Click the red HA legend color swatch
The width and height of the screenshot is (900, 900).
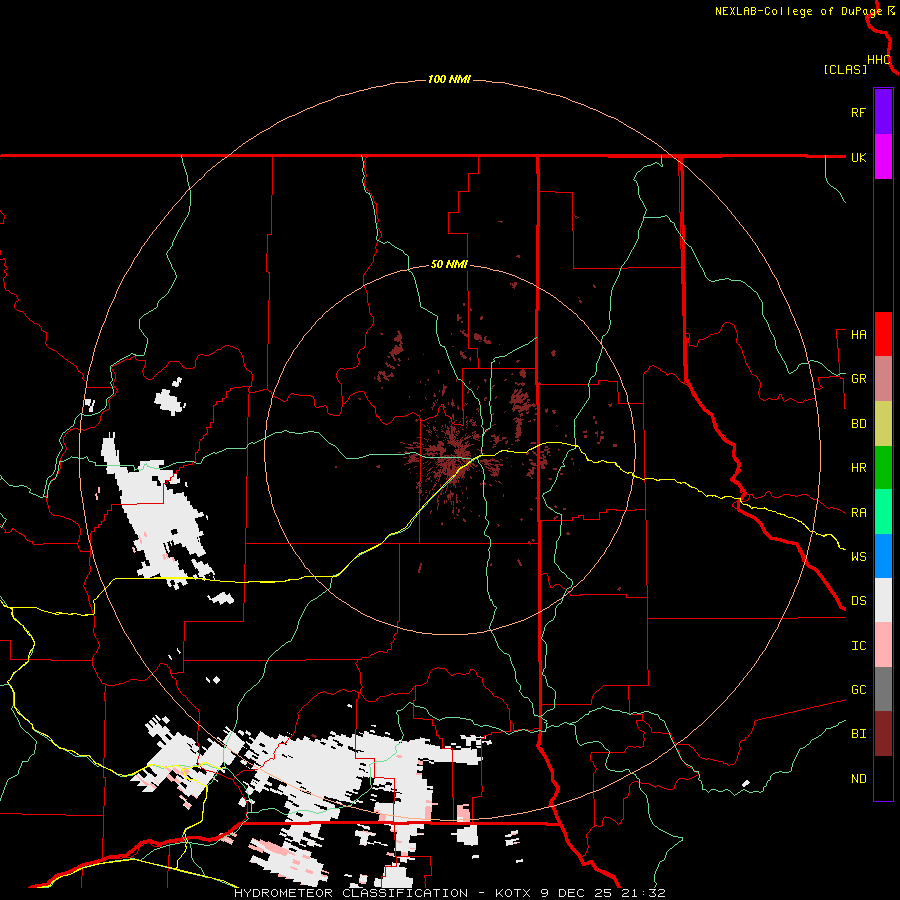click(x=883, y=334)
